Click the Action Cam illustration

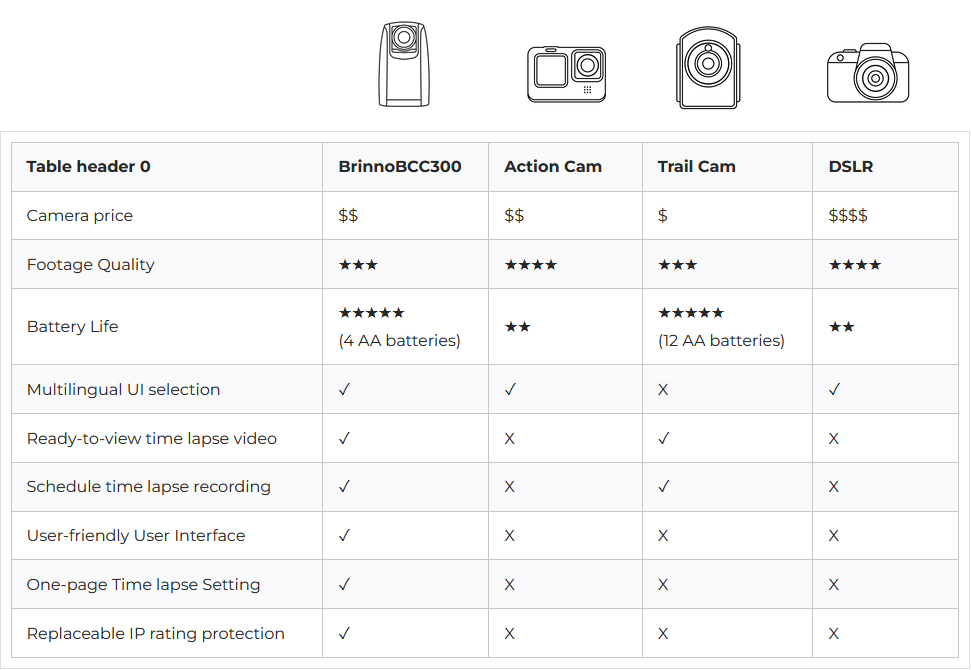(x=566, y=74)
